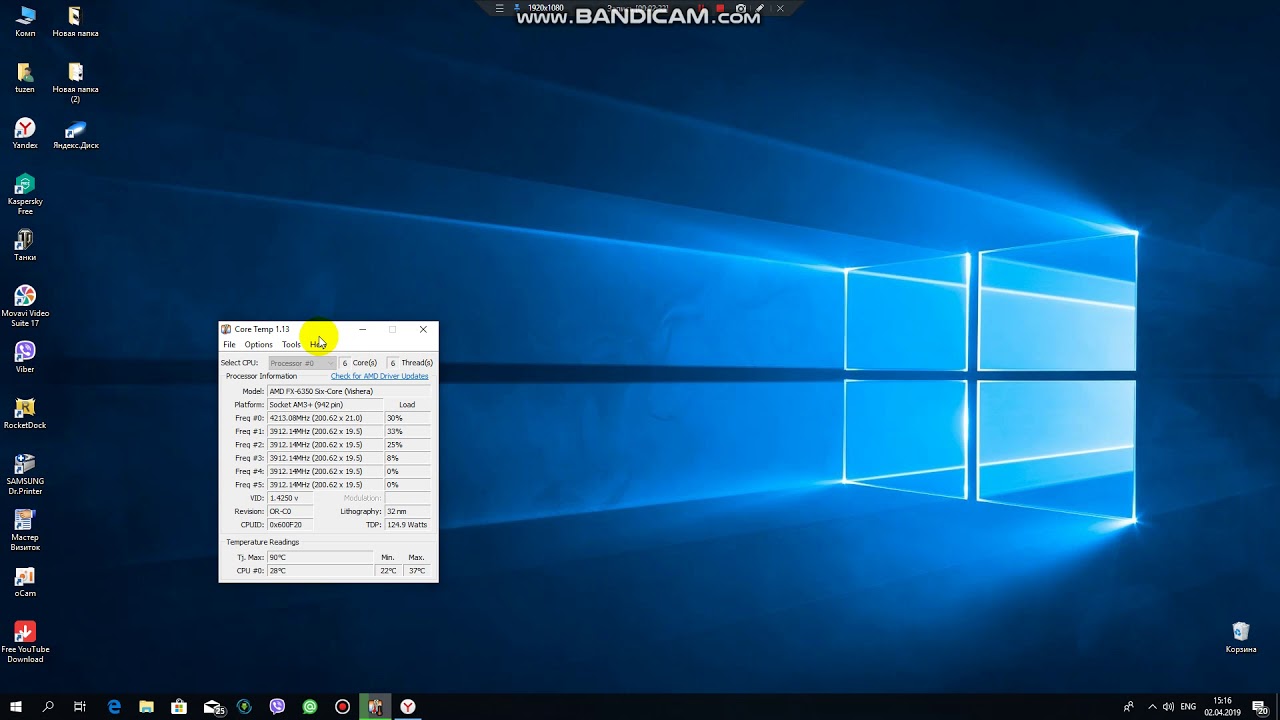Open the Яндекс.Диск desktop shortcut
Viewport: 1280px width, 720px height.
[x=75, y=134]
